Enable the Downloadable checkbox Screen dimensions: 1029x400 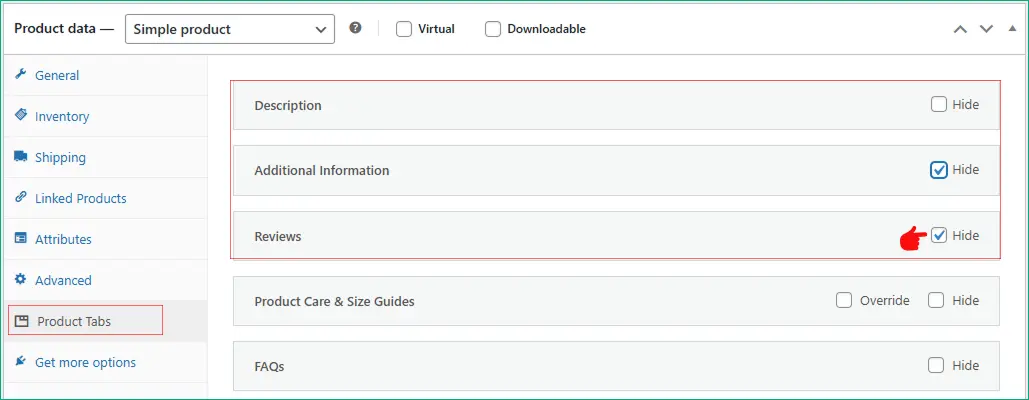[x=493, y=29]
